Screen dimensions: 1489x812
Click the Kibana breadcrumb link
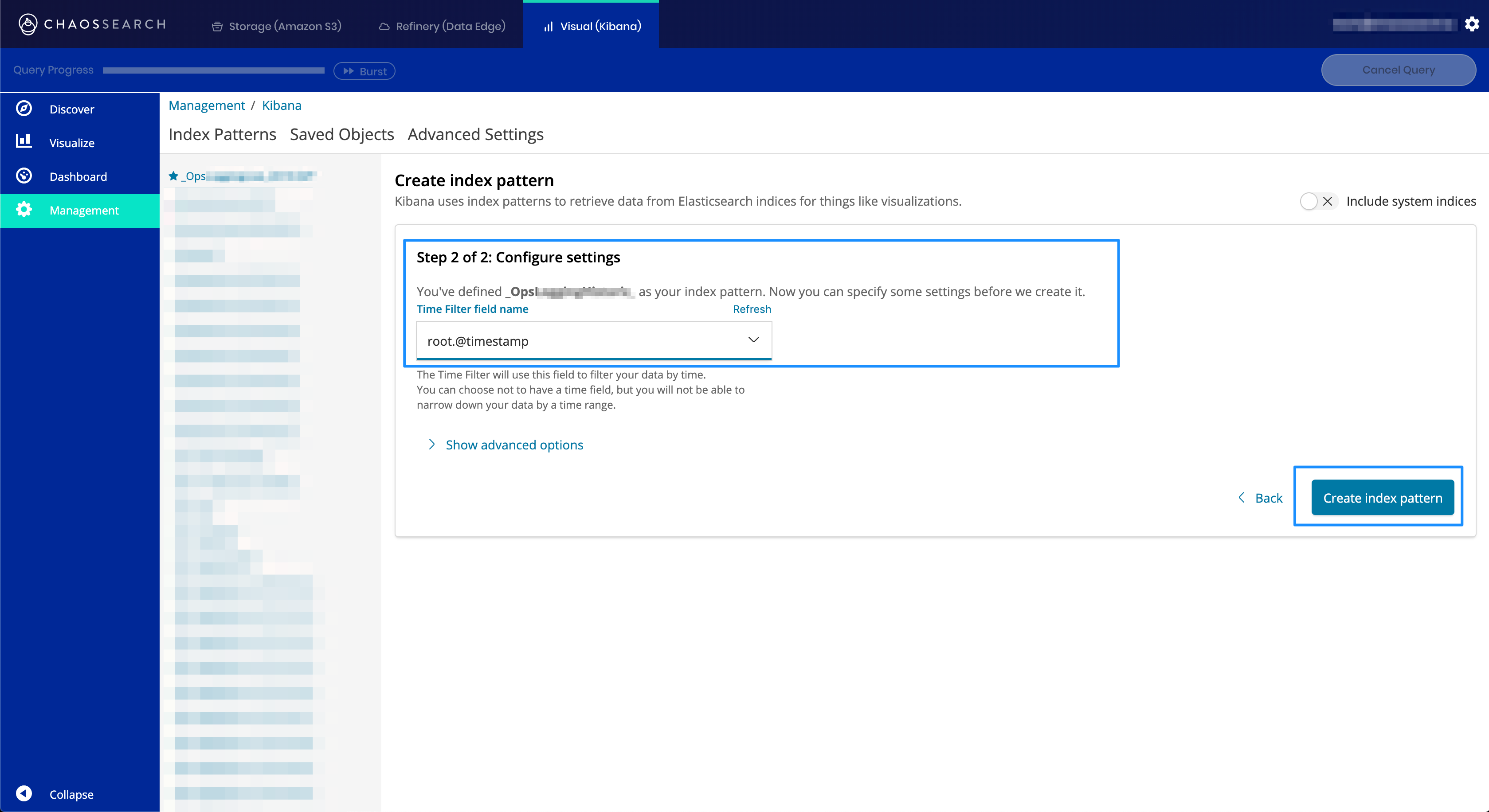point(282,105)
